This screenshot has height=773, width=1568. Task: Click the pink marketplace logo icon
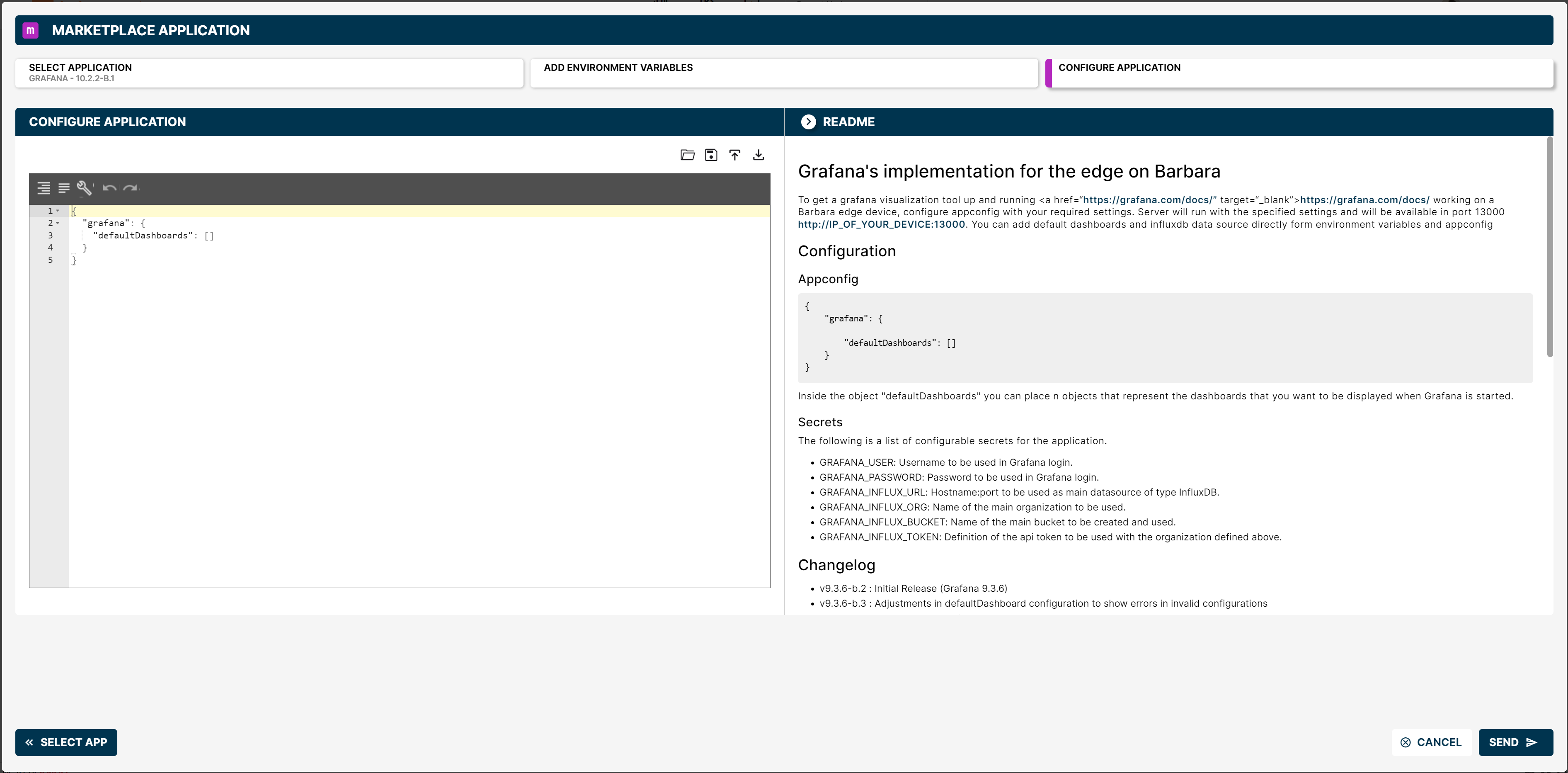(x=30, y=30)
